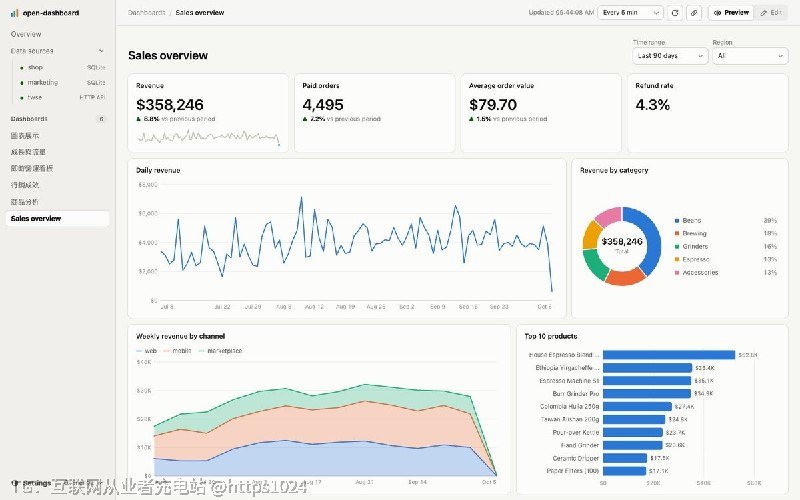Click the Burr Grinder Pro bar
This screenshot has height=500, width=800.
click(646, 393)
